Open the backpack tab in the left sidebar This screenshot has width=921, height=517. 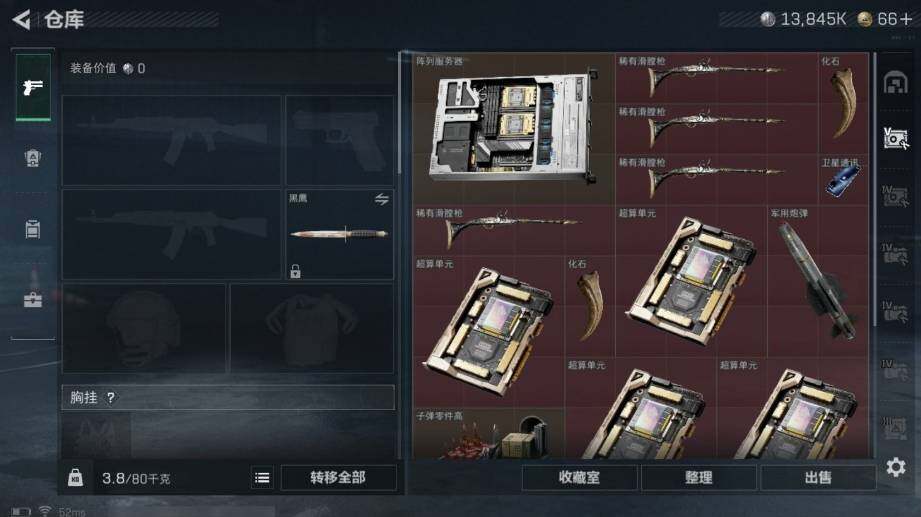click(33, 229)
